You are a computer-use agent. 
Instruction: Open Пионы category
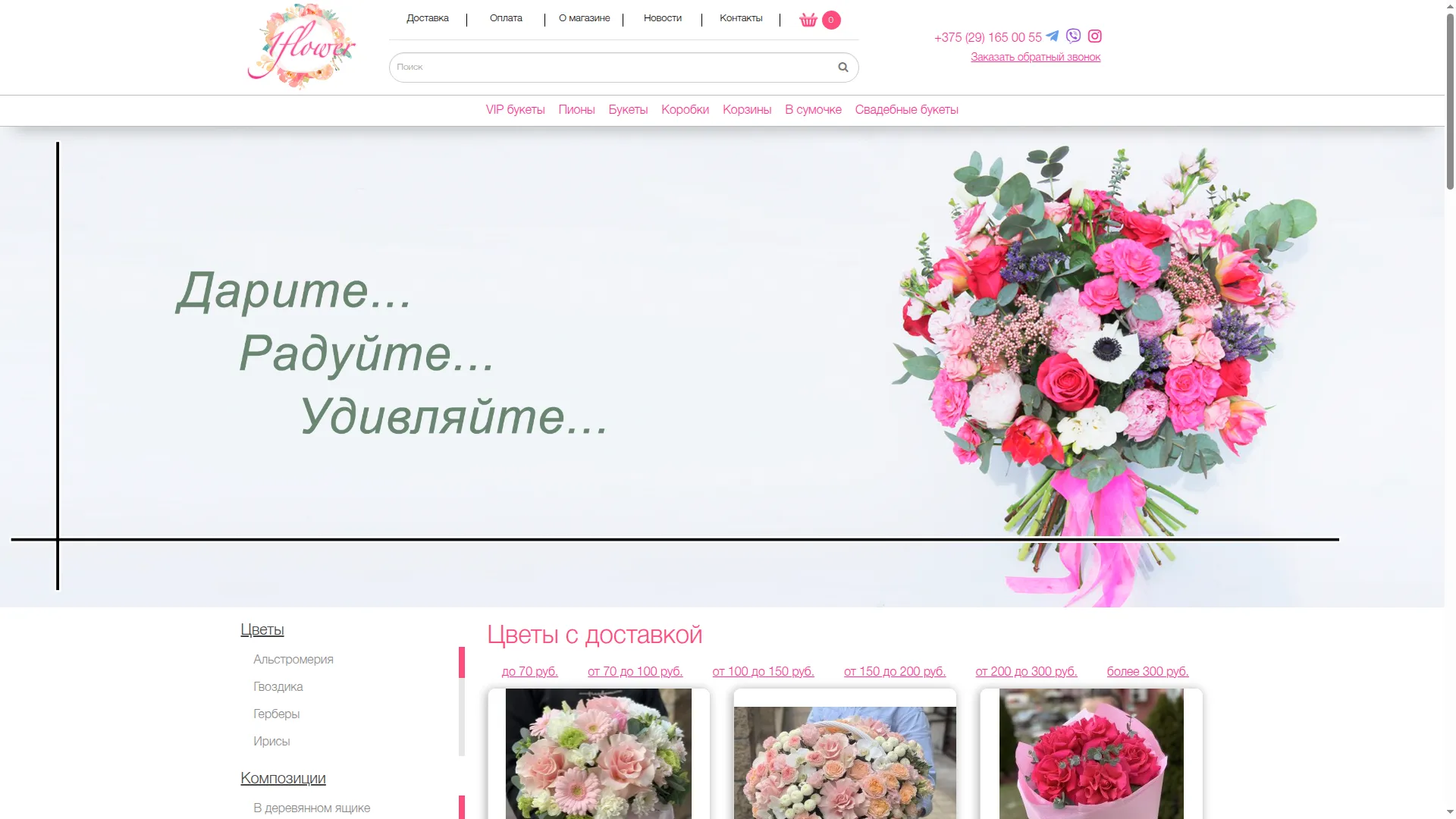(x=576, y=110)
